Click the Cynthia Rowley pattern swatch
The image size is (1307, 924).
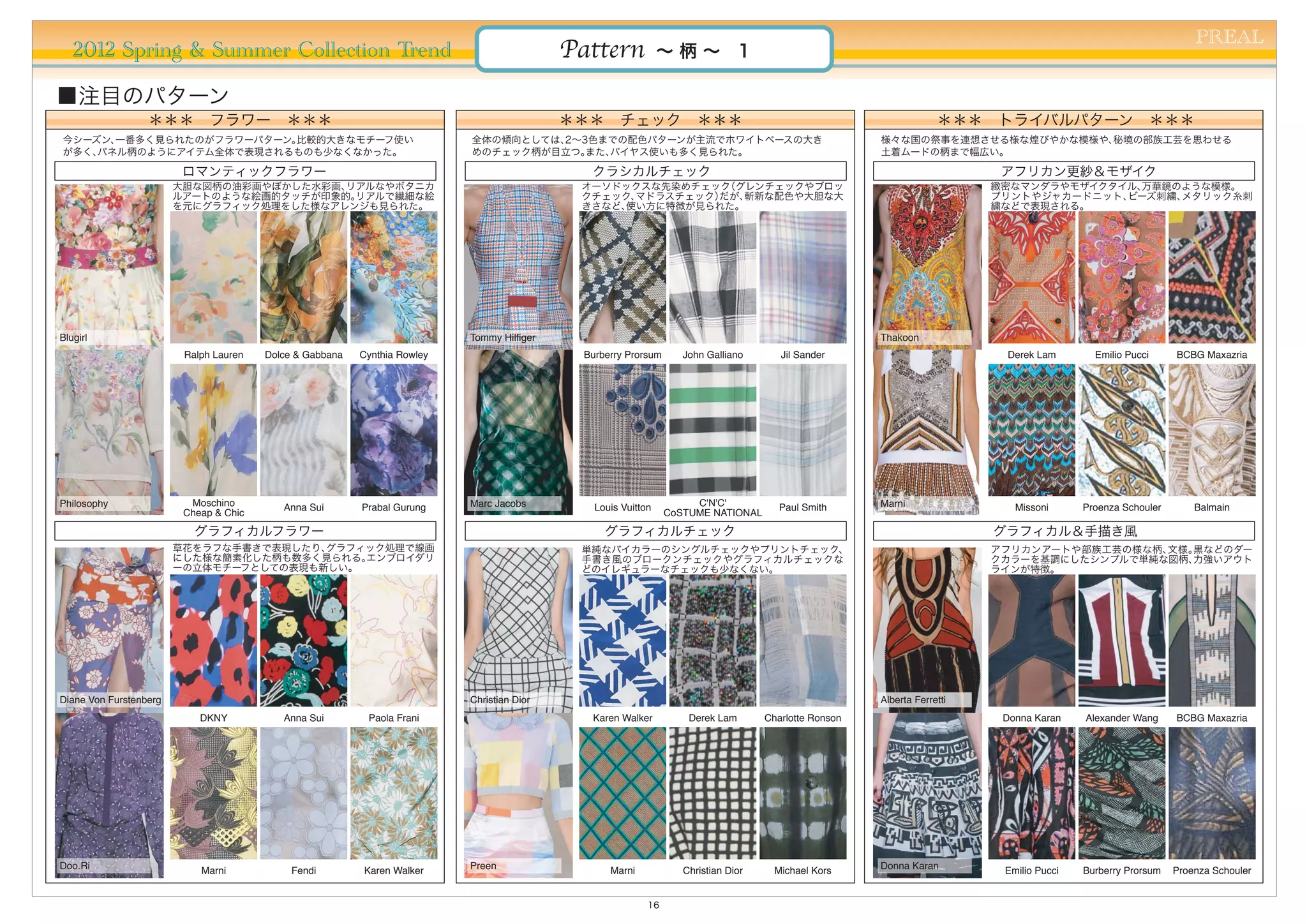pyautogui.click(x=394, y=278)
